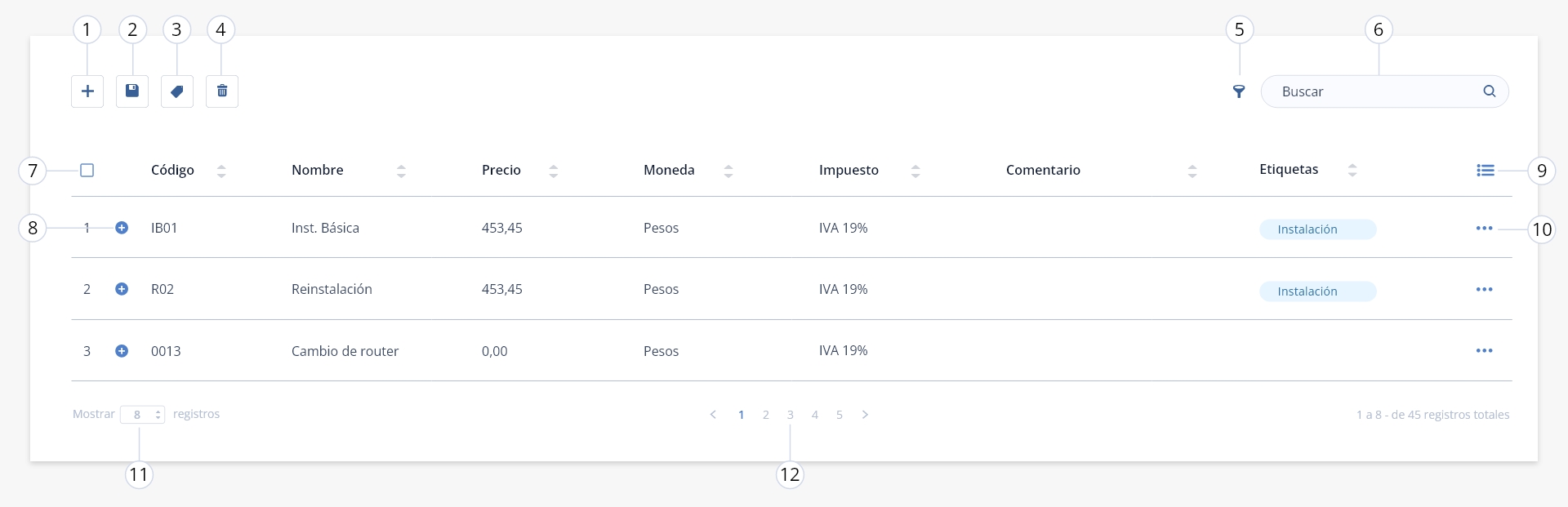Expand row 0013 with plus circle
Screen dimensions: 1568x507
click(122, 351)
